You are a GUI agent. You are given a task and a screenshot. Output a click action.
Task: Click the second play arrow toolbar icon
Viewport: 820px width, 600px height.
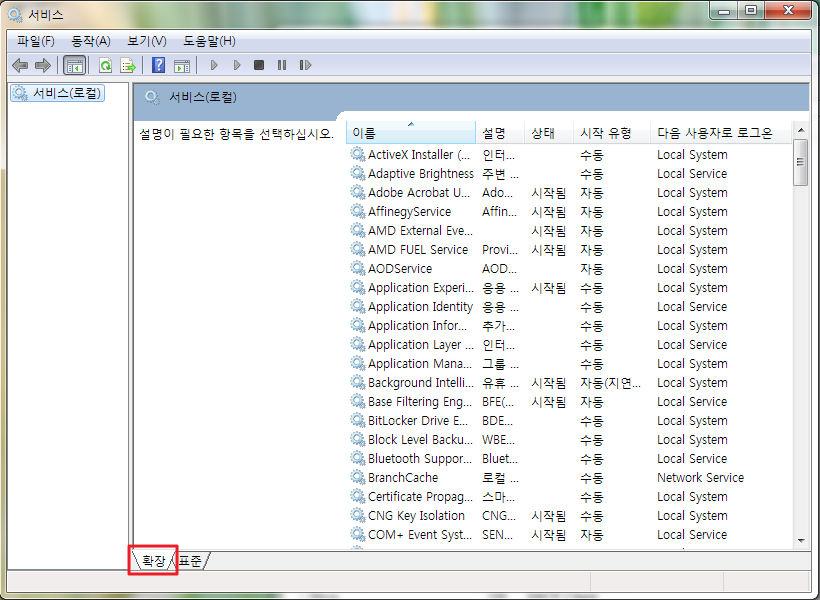(x=237, y=65)
